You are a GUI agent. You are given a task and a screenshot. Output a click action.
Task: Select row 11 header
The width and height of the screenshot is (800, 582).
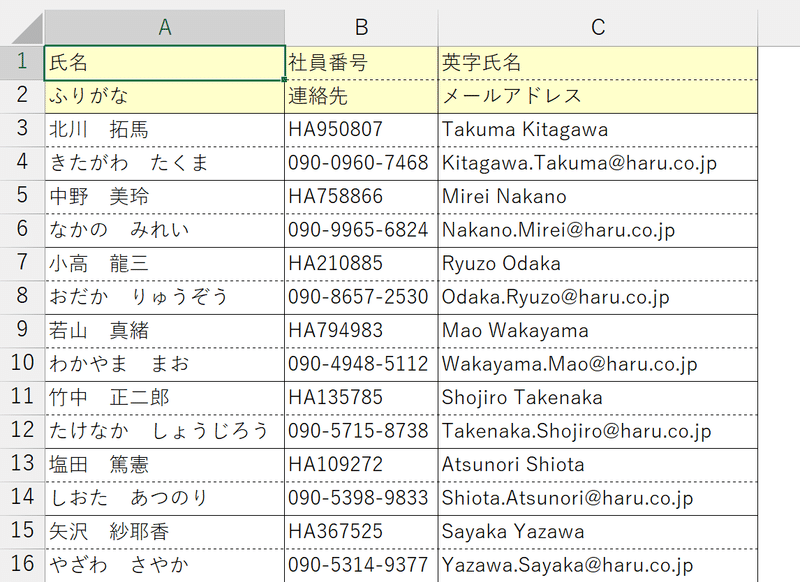click(22, 398)
